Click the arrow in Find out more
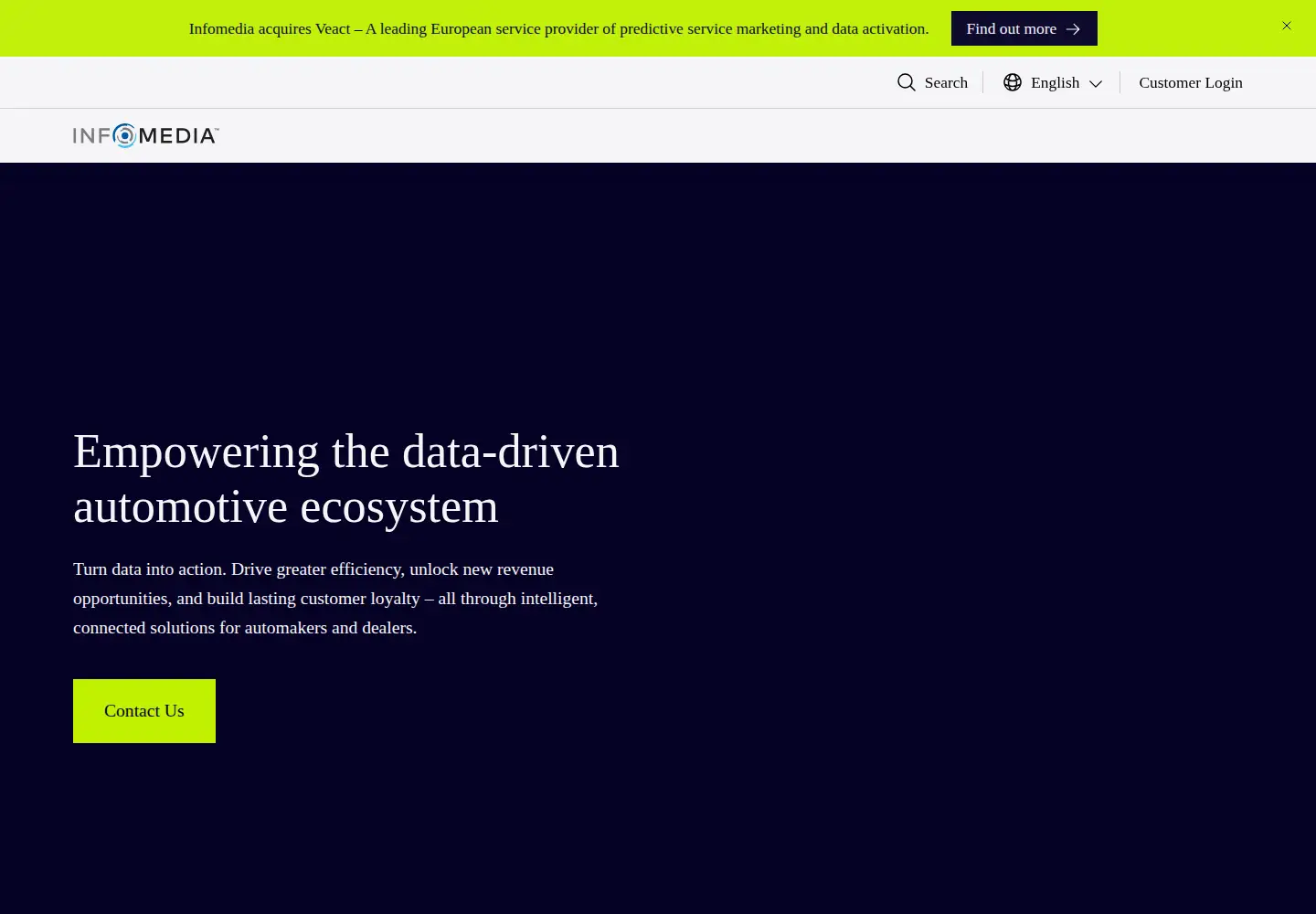The image size is (1316, 914). [1073, 29]
